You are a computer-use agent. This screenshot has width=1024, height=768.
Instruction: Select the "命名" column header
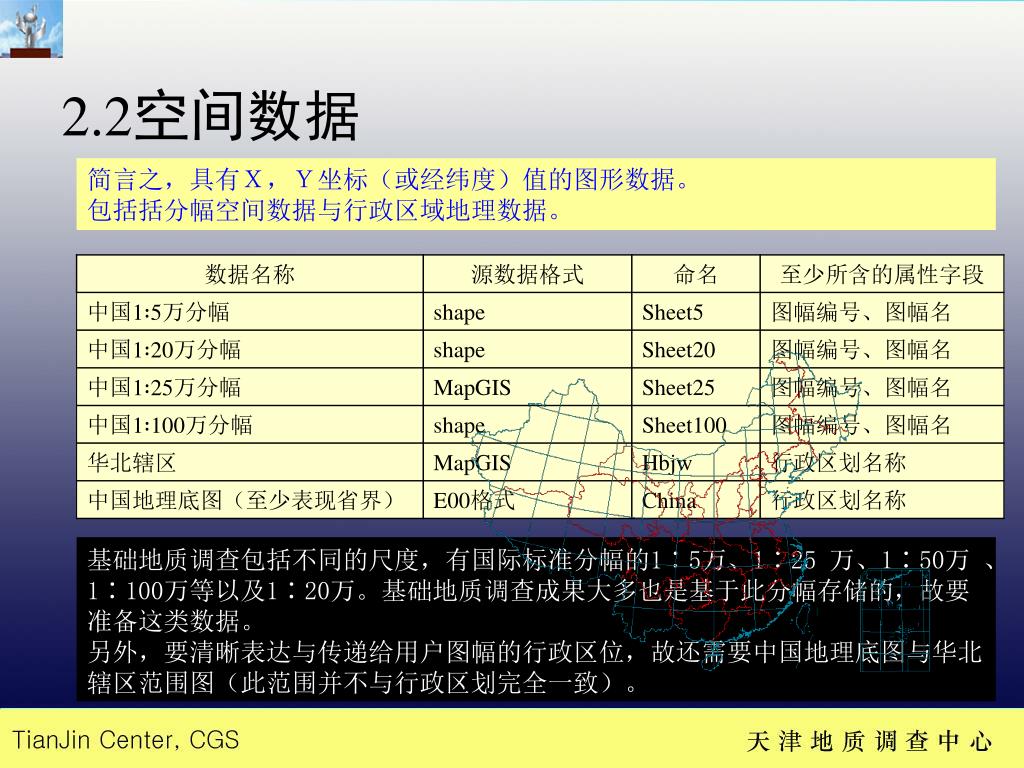[696, 274]
